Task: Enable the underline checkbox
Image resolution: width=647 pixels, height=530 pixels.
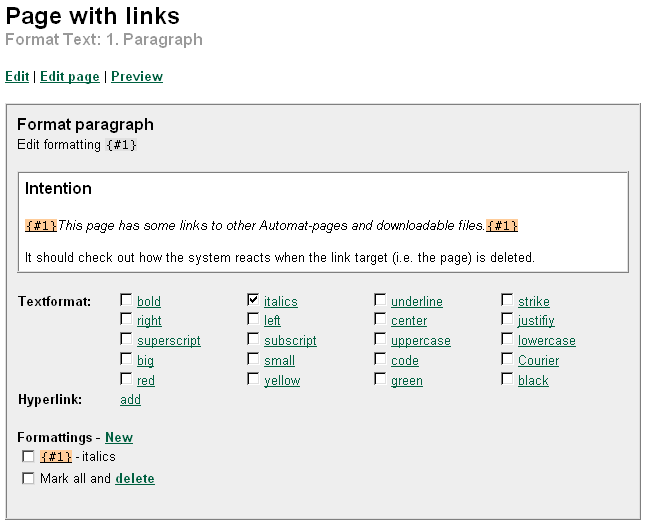Action: 380,300
